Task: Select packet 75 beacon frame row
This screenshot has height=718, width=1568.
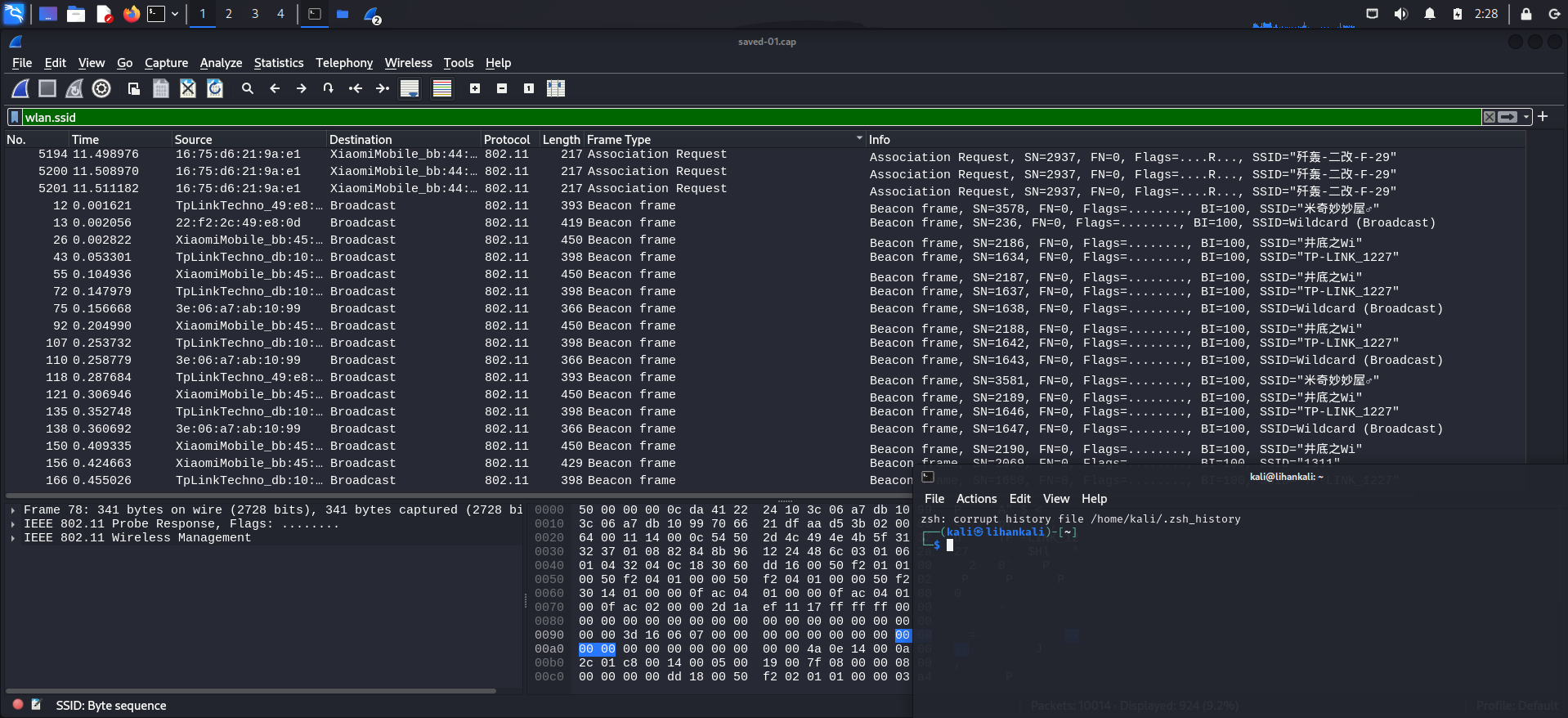Action: click(764, 309)
